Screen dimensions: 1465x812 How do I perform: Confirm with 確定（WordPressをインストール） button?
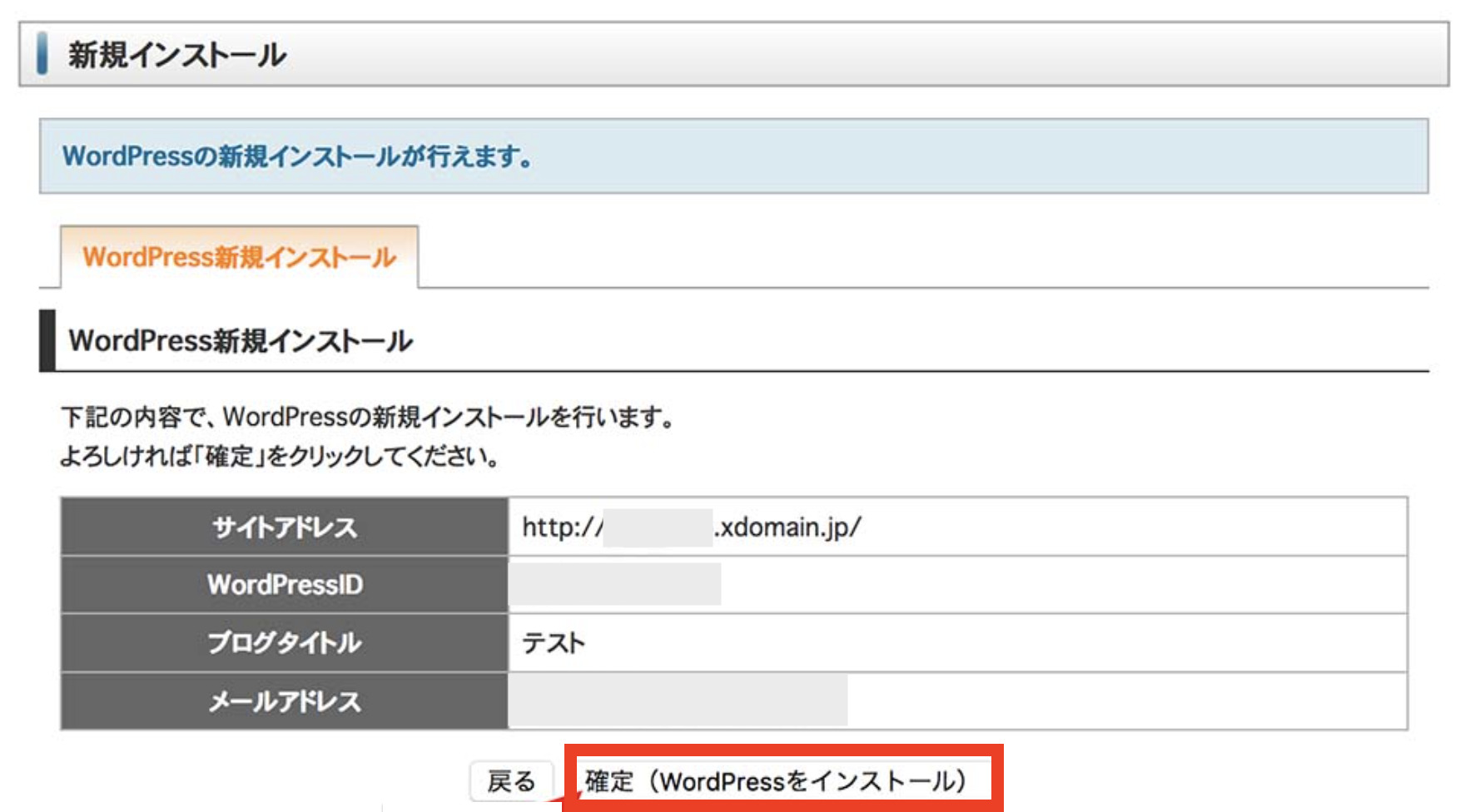click(783, 780)
